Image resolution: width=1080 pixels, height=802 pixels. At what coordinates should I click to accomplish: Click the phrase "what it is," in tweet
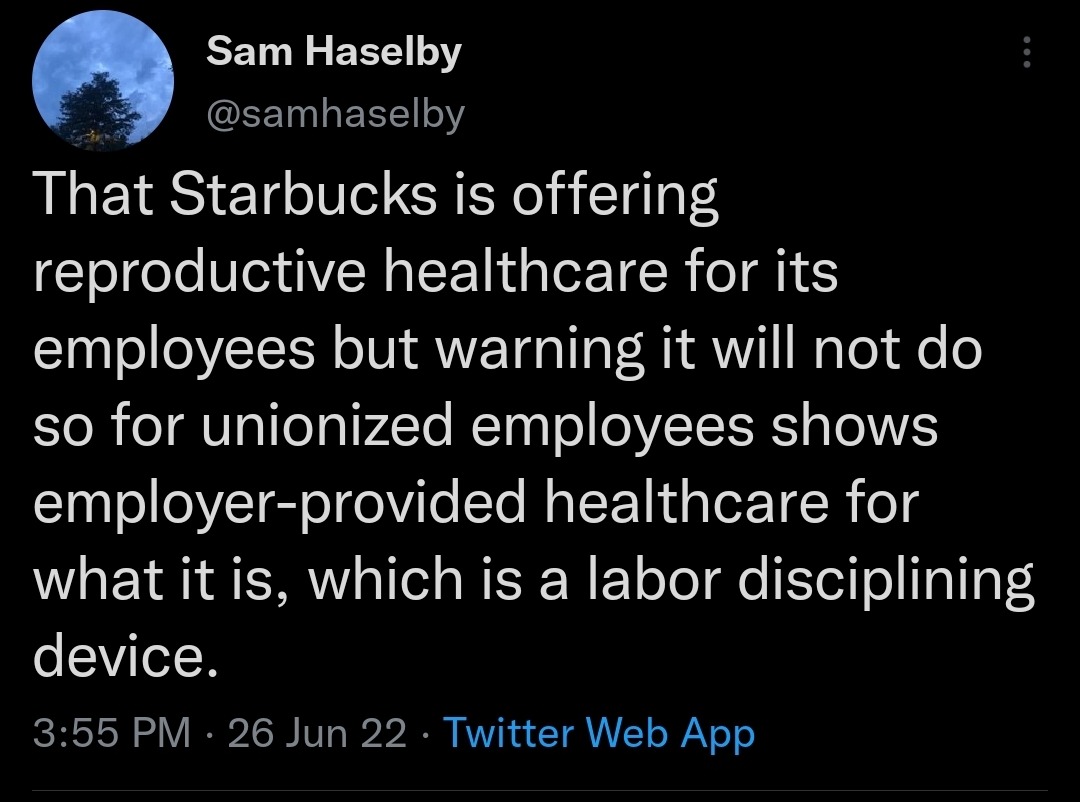162,580
